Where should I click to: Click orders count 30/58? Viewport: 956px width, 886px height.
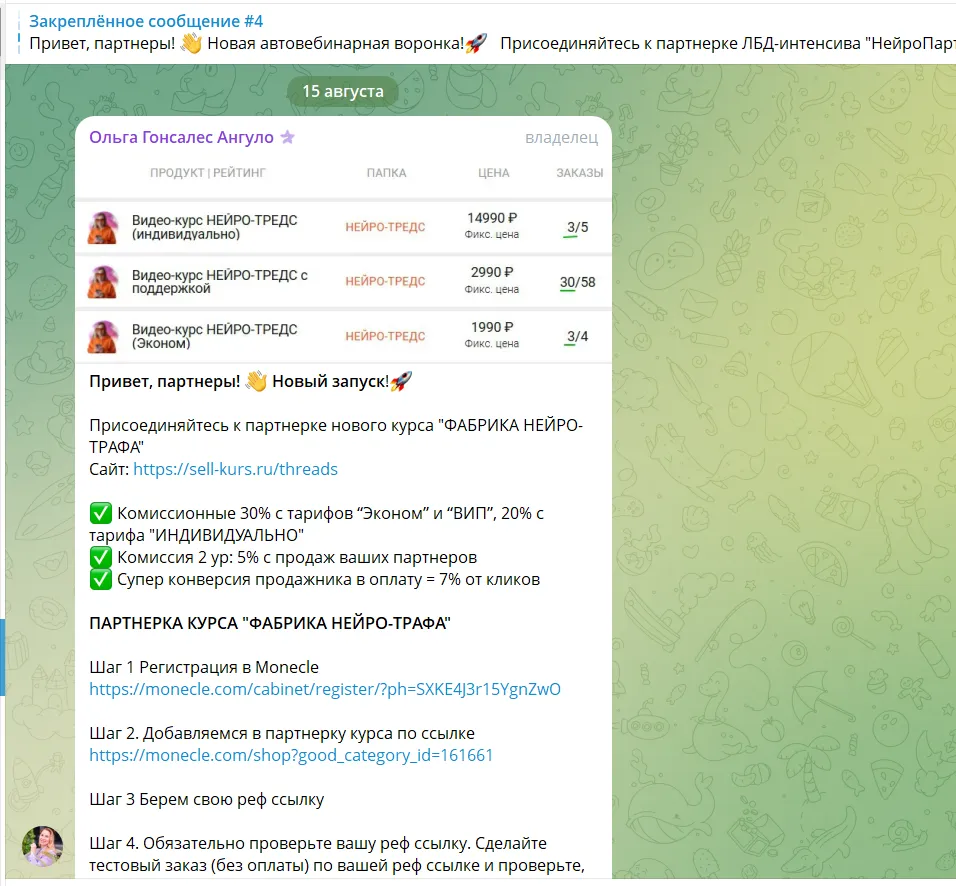577,282
